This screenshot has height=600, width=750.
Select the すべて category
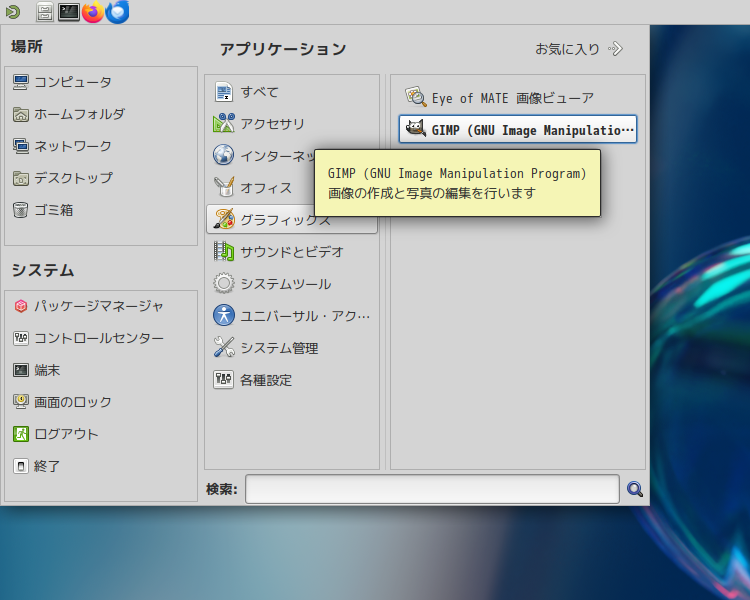pyautogui.click(x=292, y=92)
